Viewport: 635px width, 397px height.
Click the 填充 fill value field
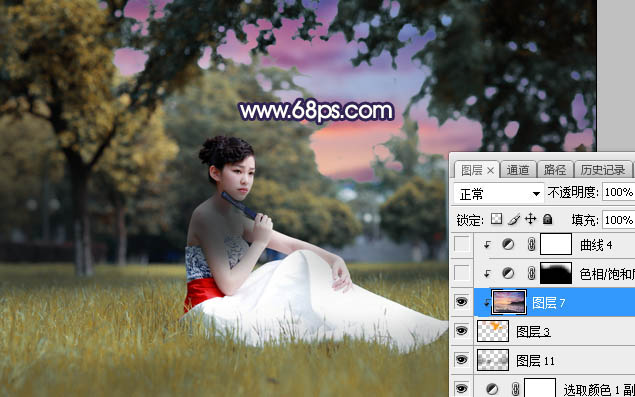coord(618,220)
